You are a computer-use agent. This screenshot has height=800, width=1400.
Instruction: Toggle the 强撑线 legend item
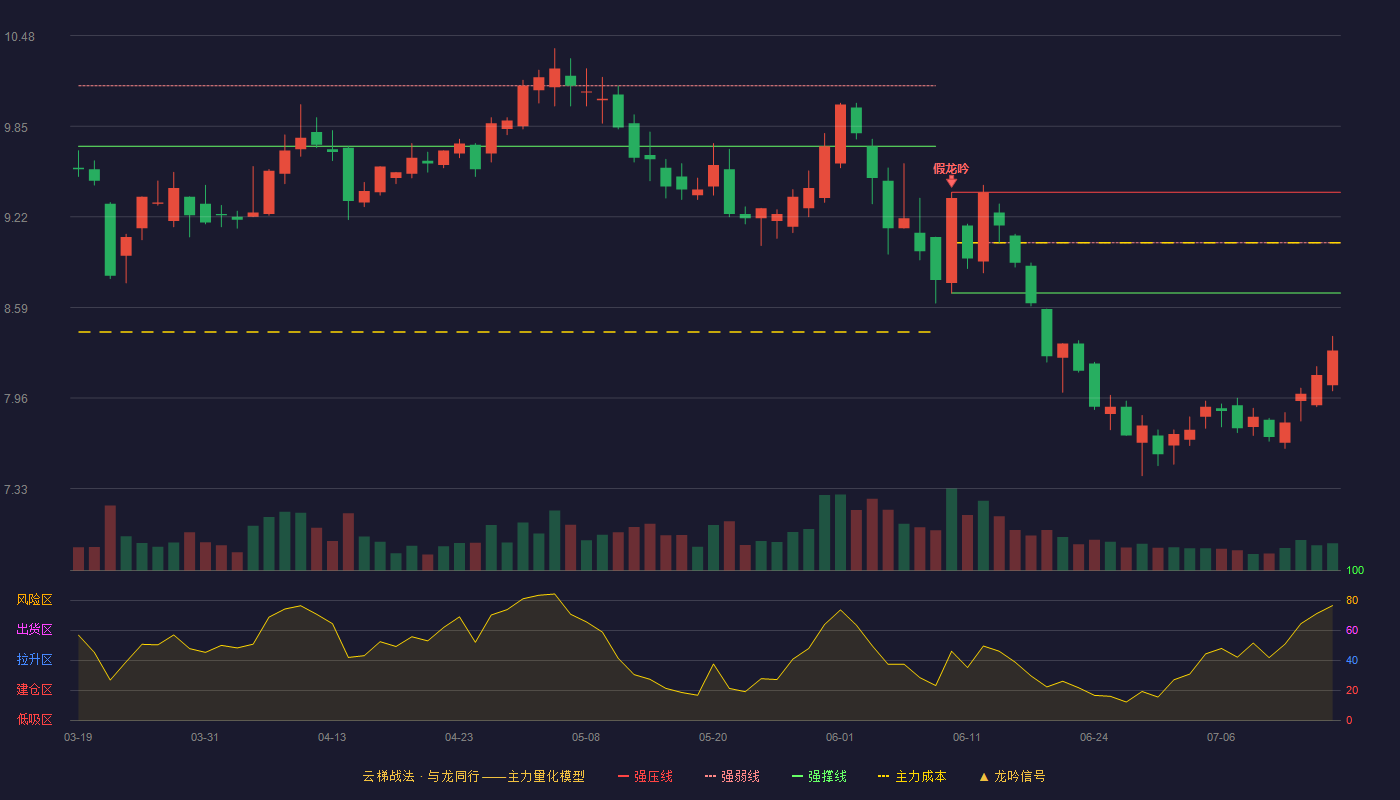(x=819, y=776)
